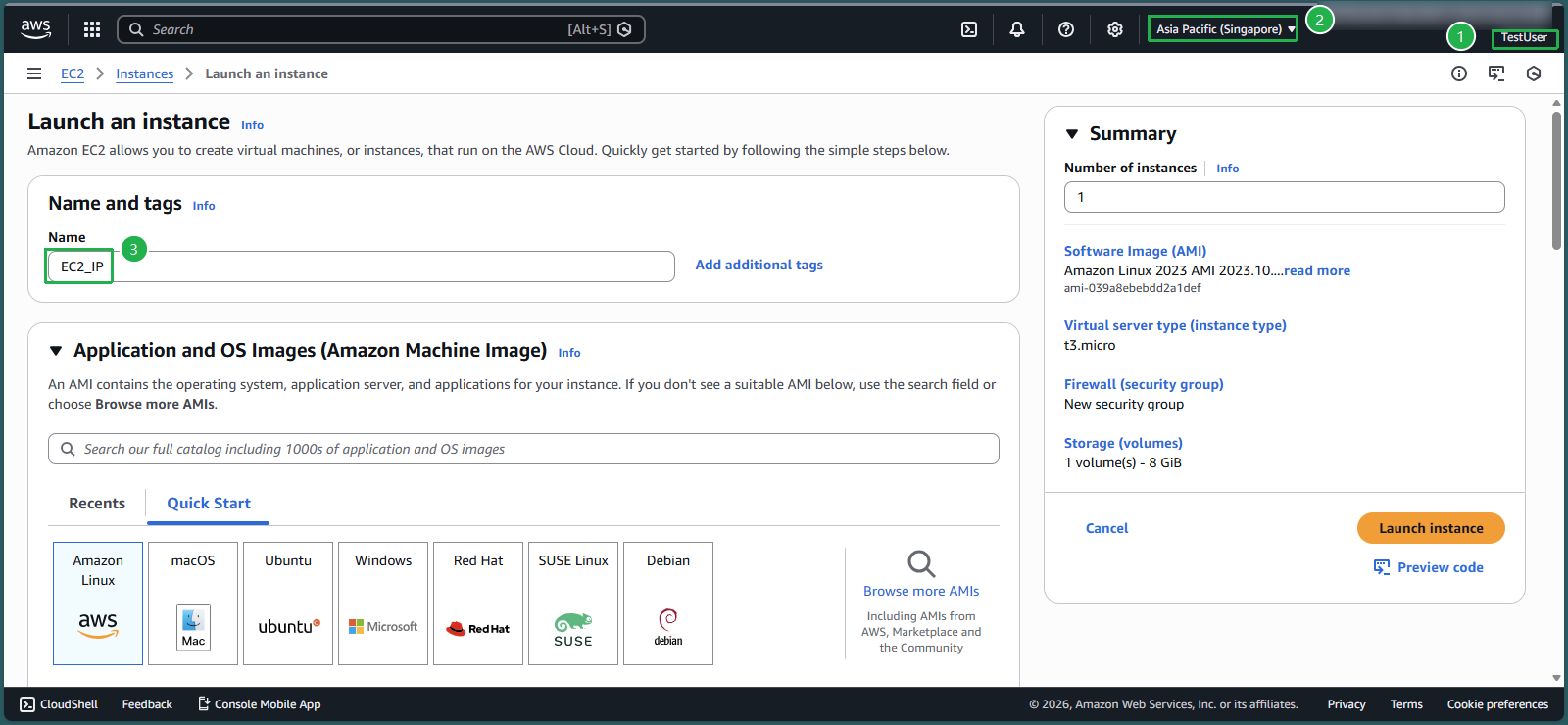Select the Debian AMI tile

pyautogui.click(x=668, y=604)
